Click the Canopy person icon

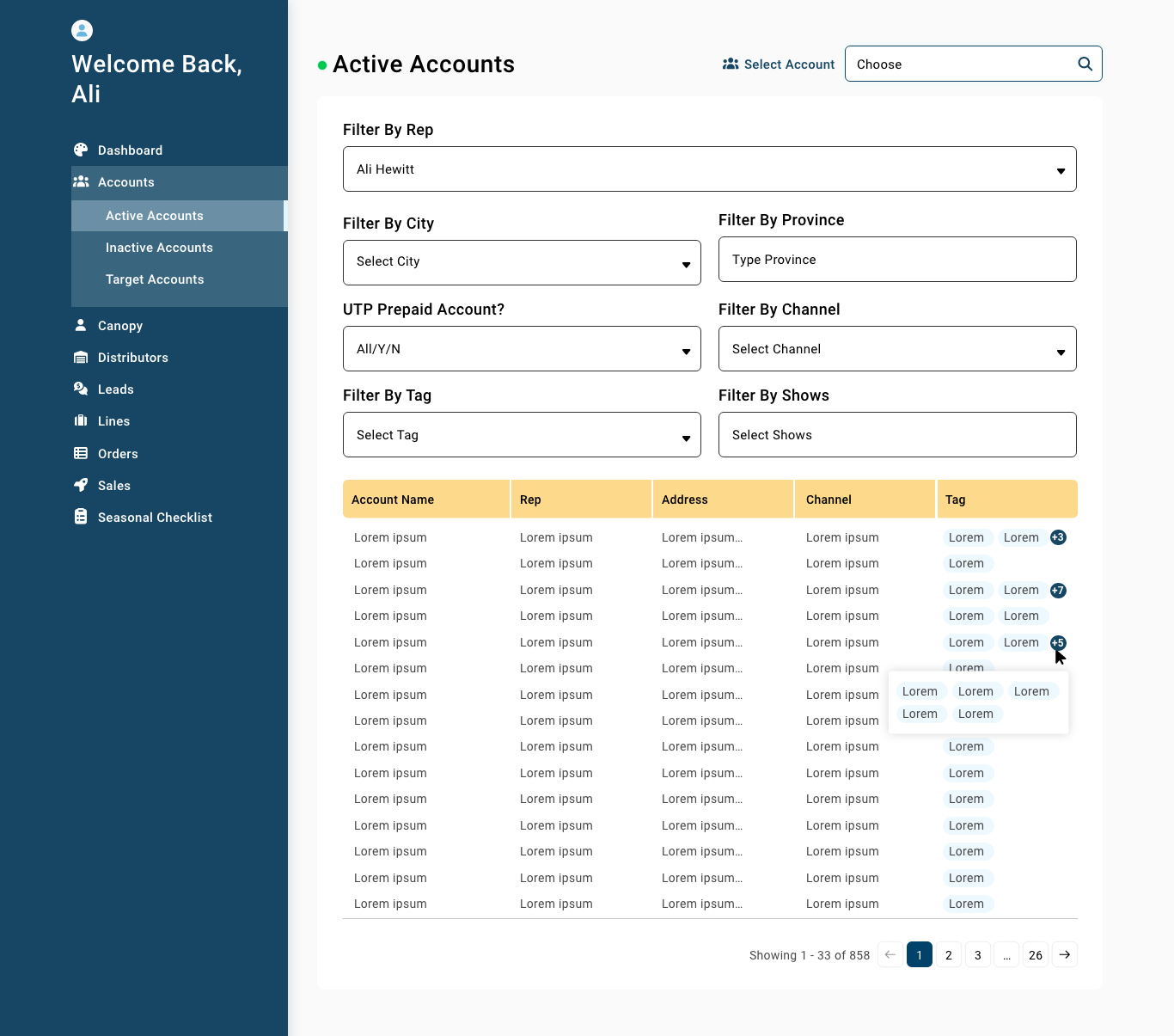pyautogui.click(x=81, y=325)
